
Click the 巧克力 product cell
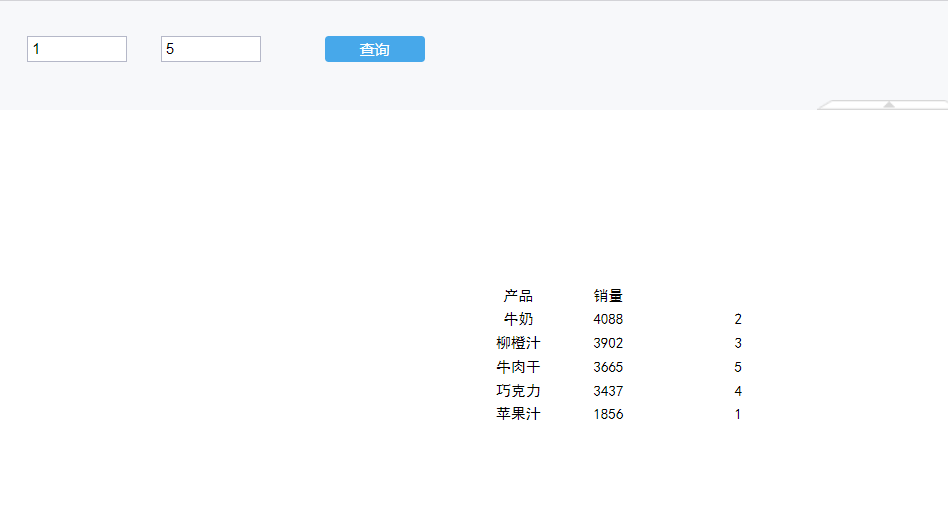click(x=518, y=391)
